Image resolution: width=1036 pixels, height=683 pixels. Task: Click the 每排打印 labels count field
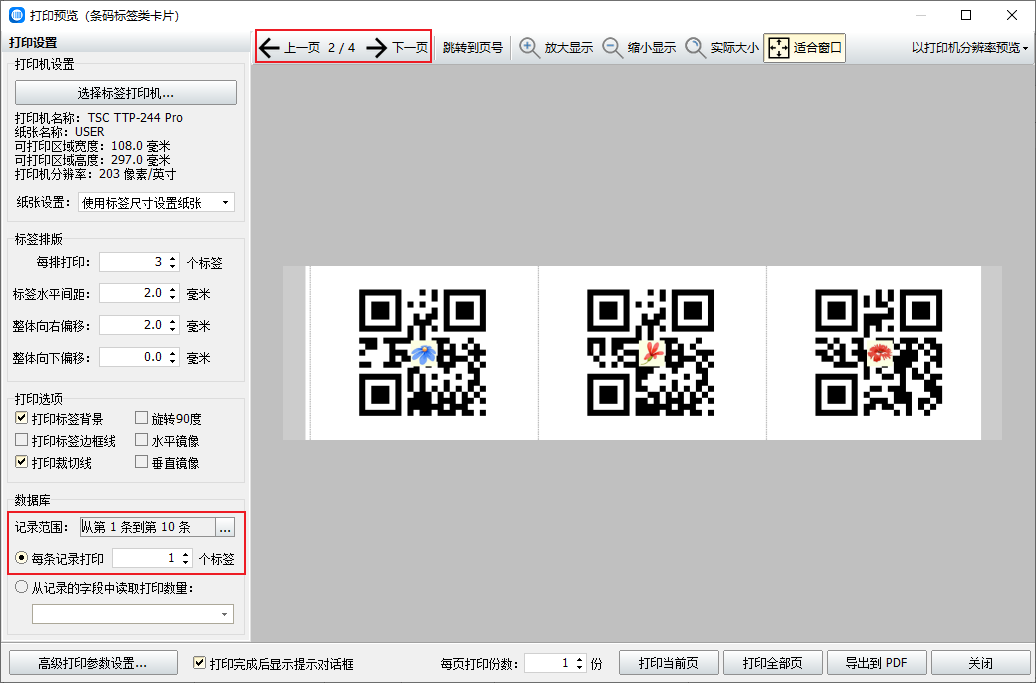pyautogui.click(x=132, y=262)
